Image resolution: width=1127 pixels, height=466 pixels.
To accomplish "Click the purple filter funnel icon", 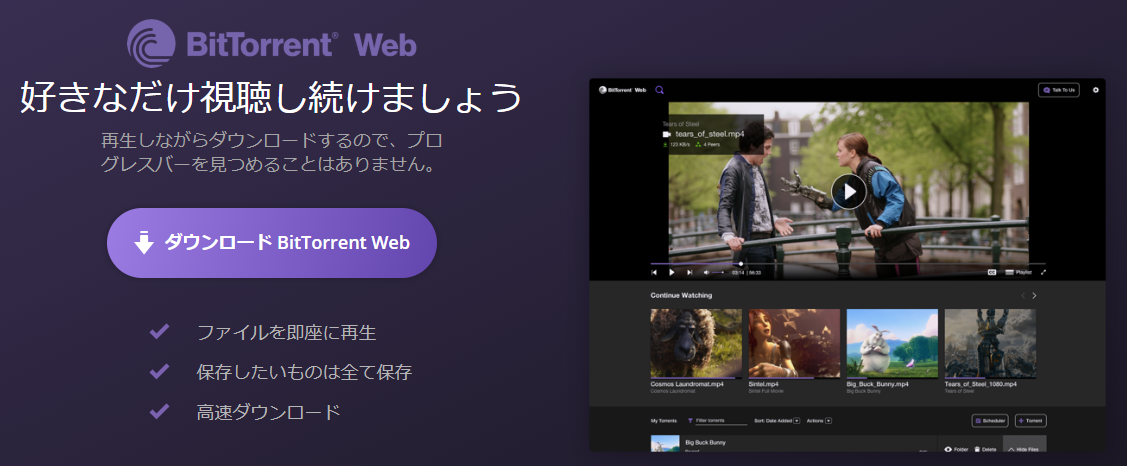I will (x=690, y=421).
